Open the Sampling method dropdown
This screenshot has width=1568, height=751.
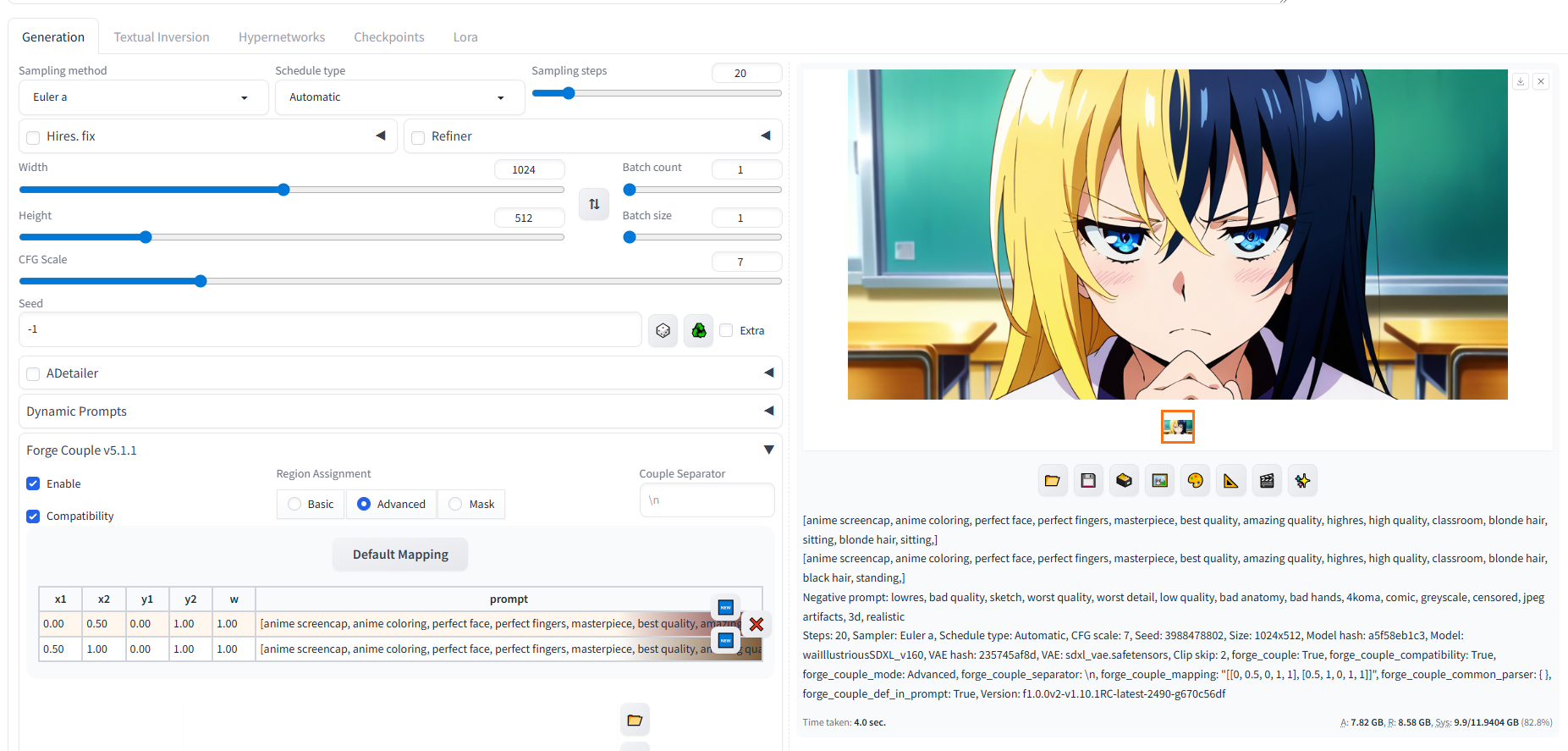click(143, 97)
